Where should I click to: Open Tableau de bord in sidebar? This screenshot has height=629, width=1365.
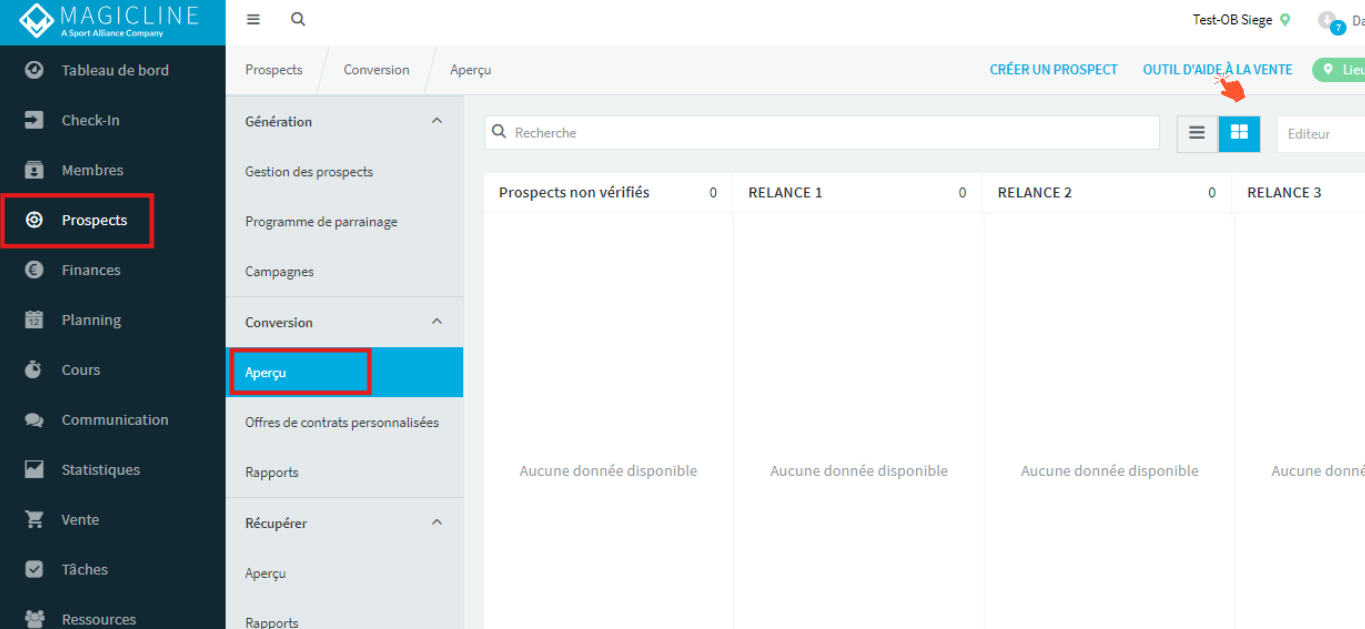115,70
